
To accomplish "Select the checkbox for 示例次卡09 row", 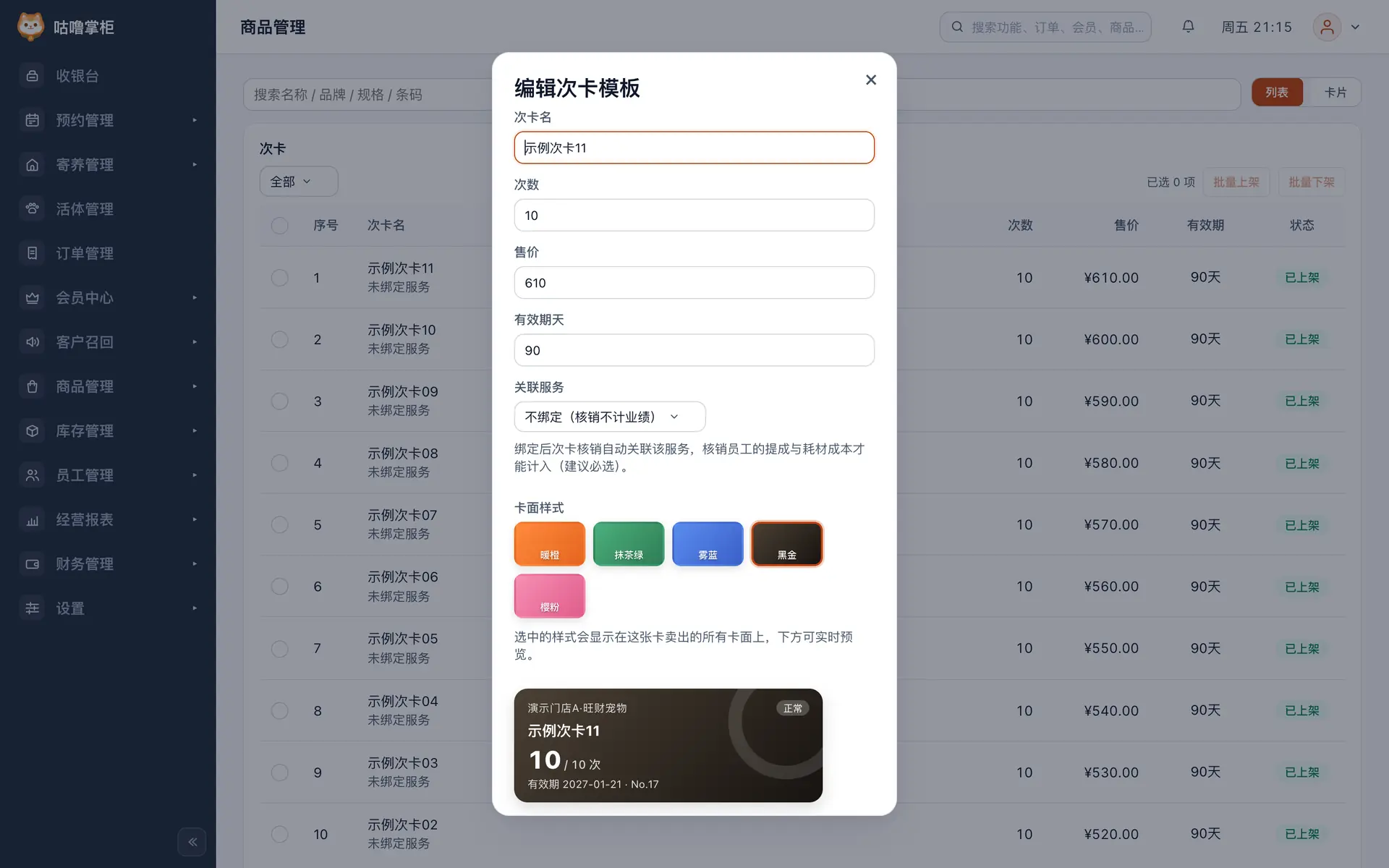I will [279, 401].
